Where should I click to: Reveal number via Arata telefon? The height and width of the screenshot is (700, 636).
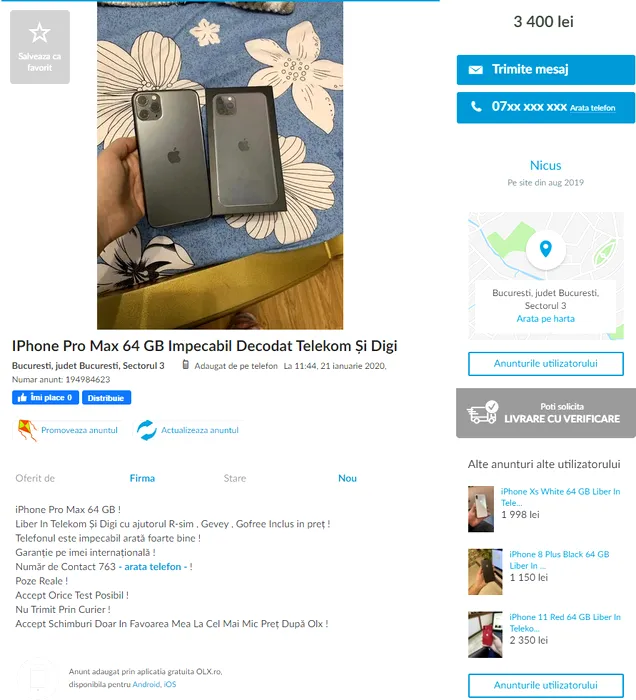pyautogui.click(x=592, y=108)
